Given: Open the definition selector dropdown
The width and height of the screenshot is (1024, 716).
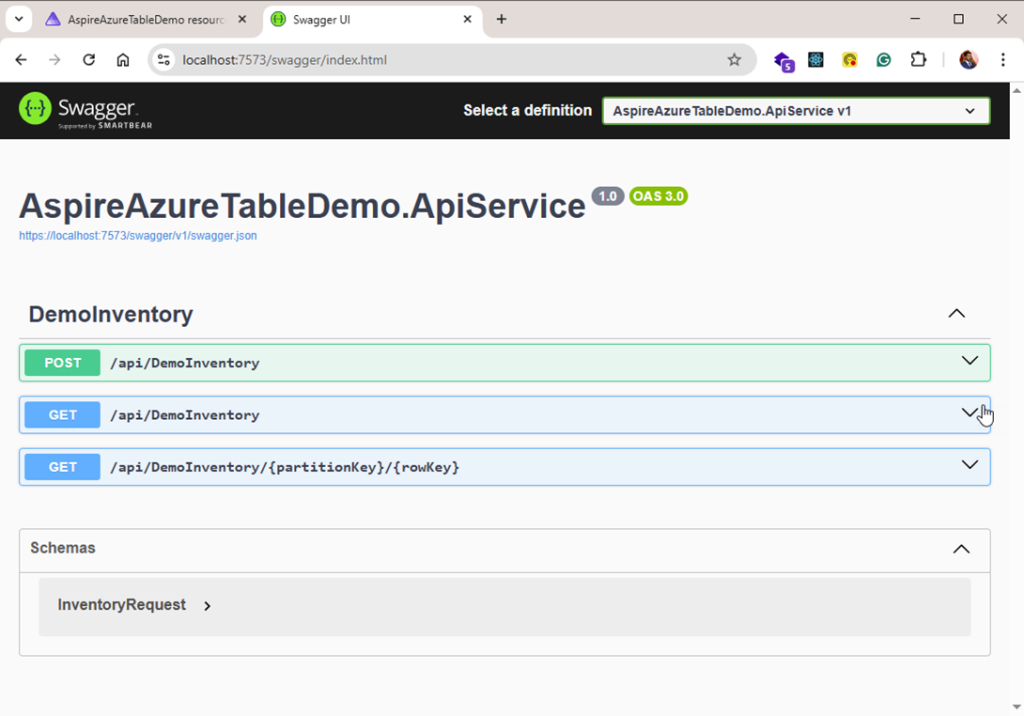Looking at the screenshot, I should [795, 110].
